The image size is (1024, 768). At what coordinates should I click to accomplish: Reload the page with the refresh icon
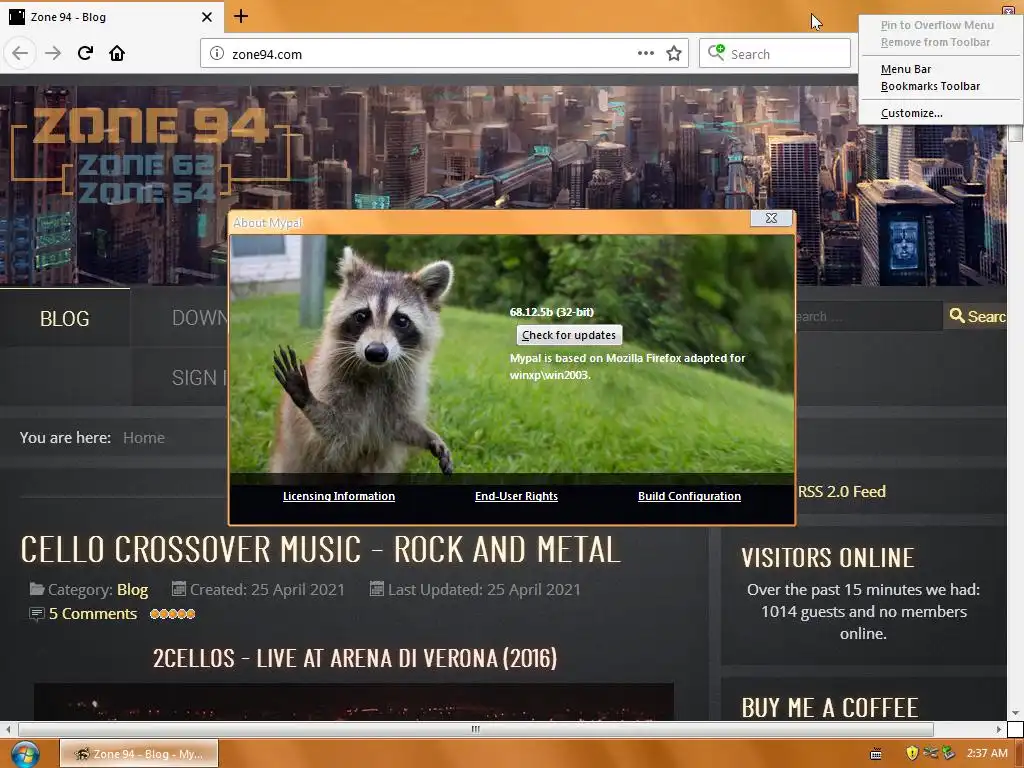coord(85,54)
